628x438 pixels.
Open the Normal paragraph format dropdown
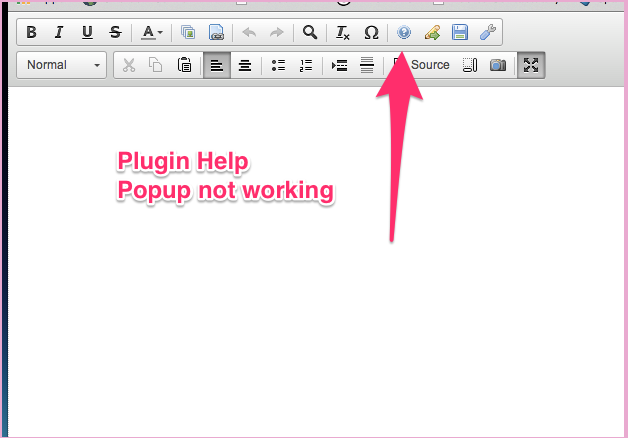64,65
